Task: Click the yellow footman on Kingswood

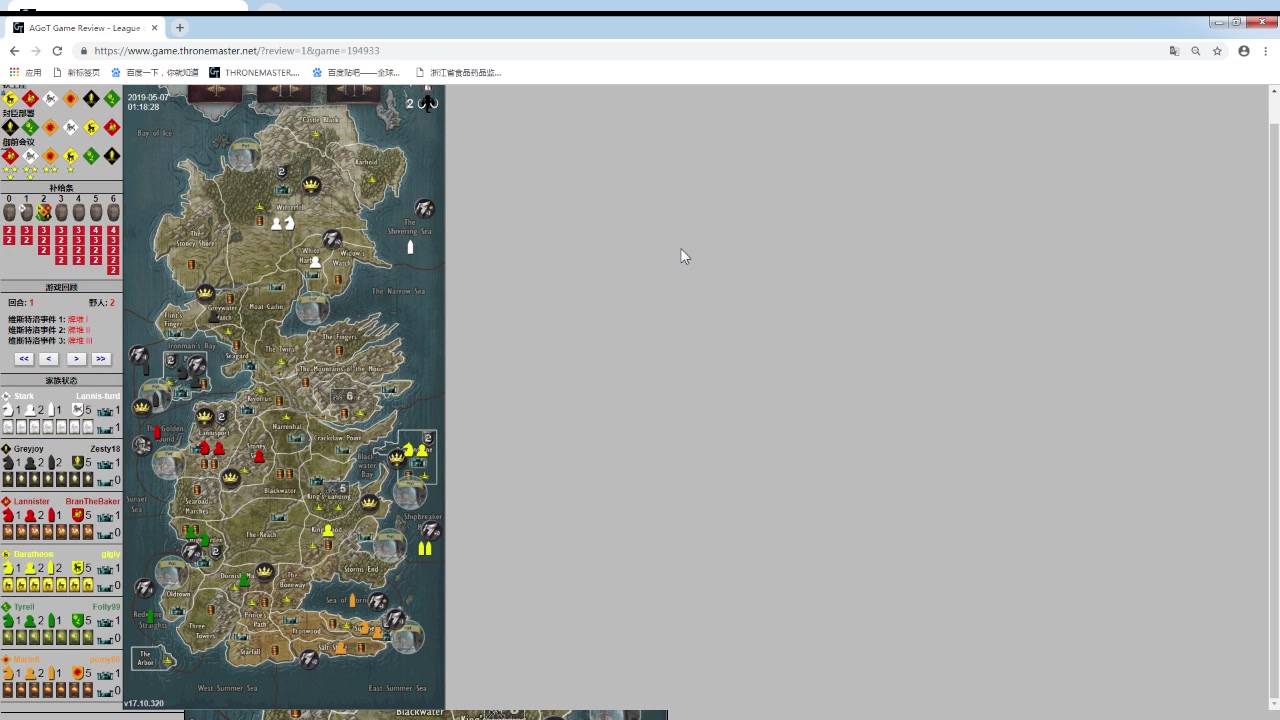Action: pyautogui.click(x=328, y=530)
